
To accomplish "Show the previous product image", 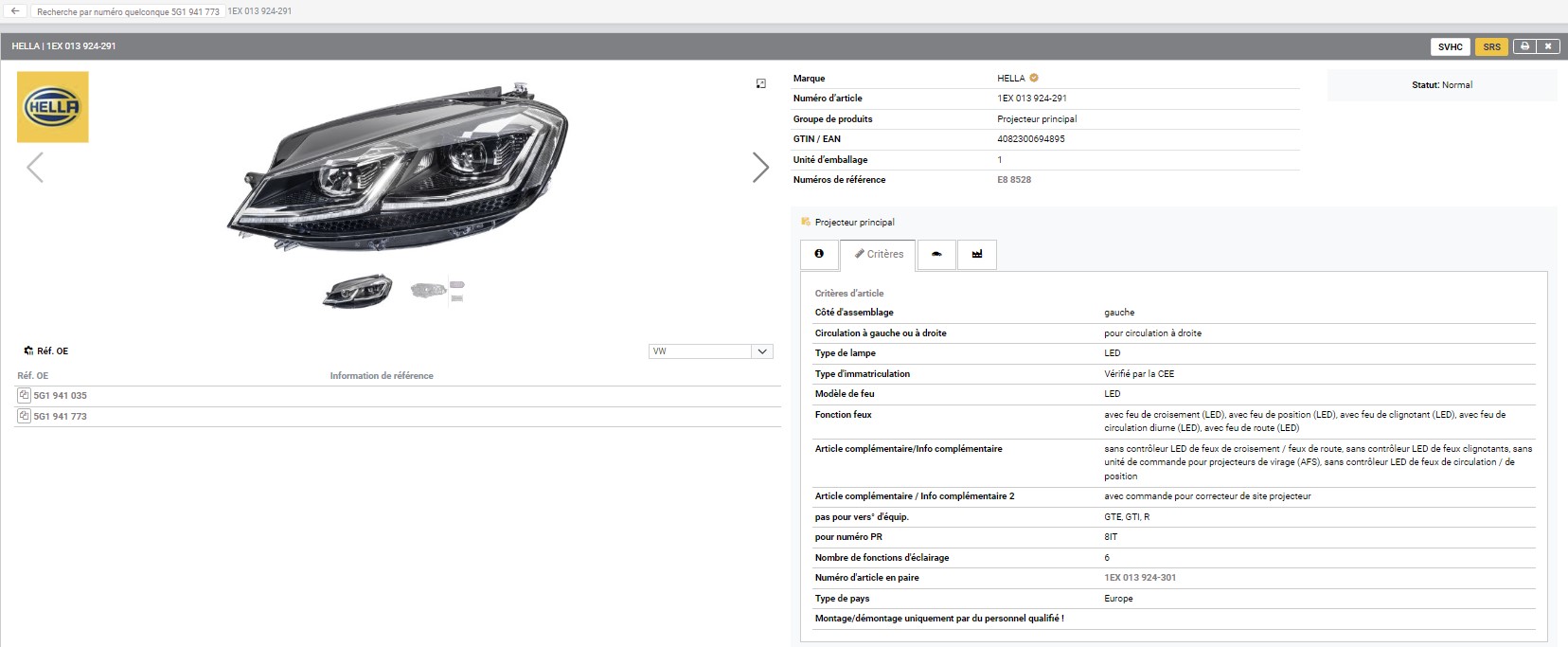I will [x=35, y=168].
